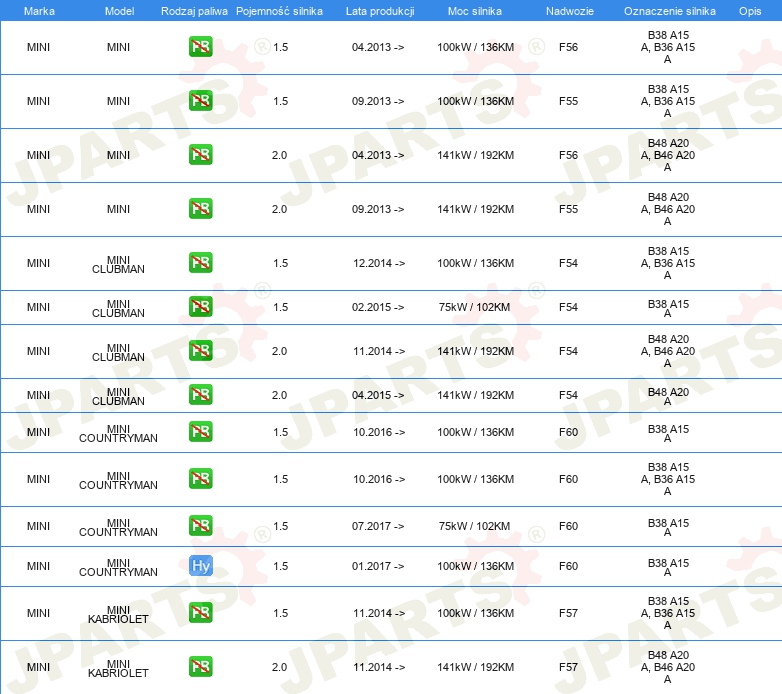
Task: Select petrol icon in Clubman 02.2015 row
Action: pos(200,307)
